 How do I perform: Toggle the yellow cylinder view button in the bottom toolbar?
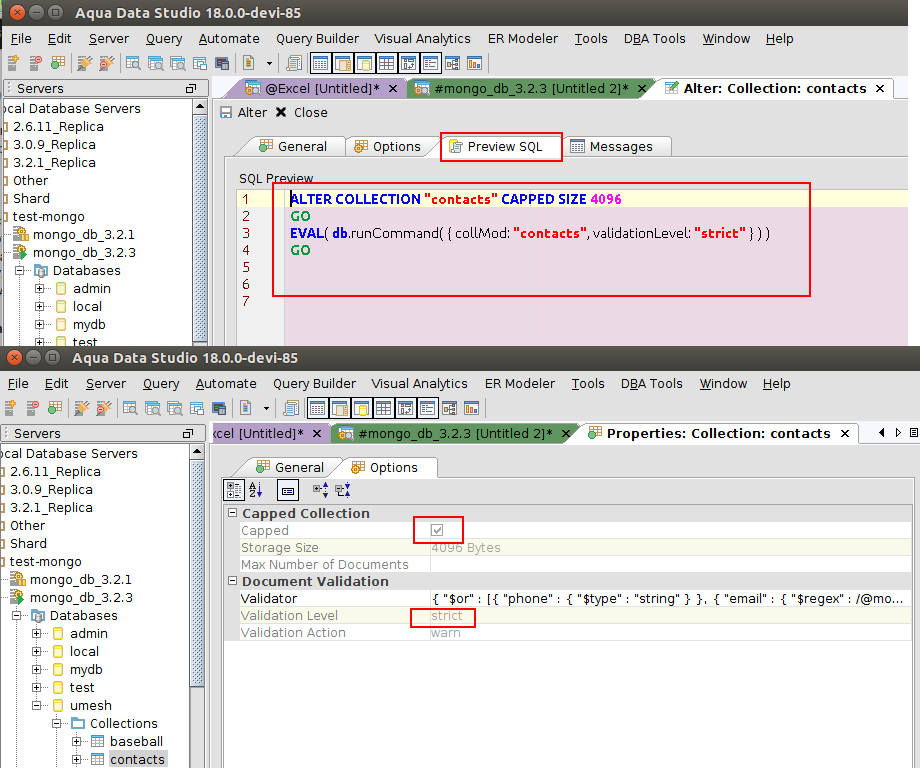coord(361,408)
